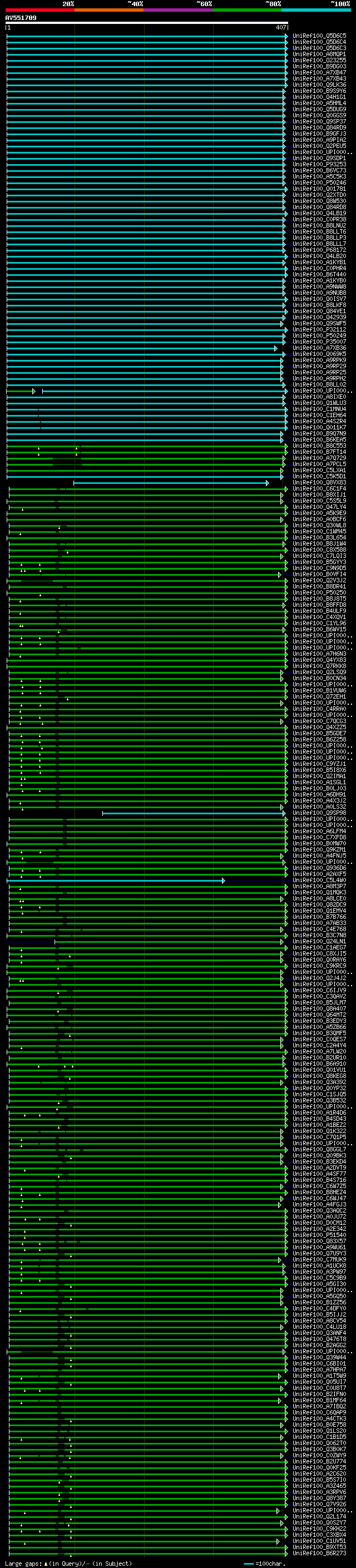The image size is (356, 1568).
Task: Click label UniRef100_Q01781
Action: (319, 189)
